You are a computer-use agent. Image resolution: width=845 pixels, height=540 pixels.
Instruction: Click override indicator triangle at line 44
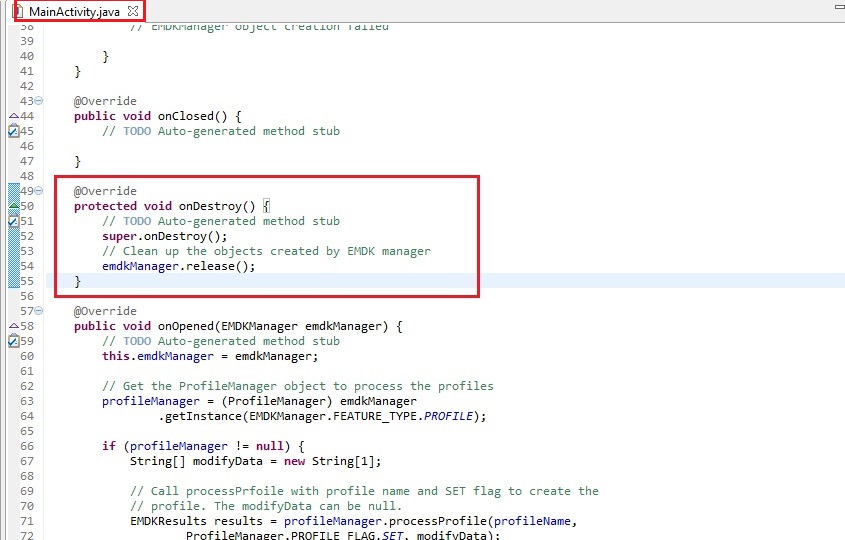point(12,116)
